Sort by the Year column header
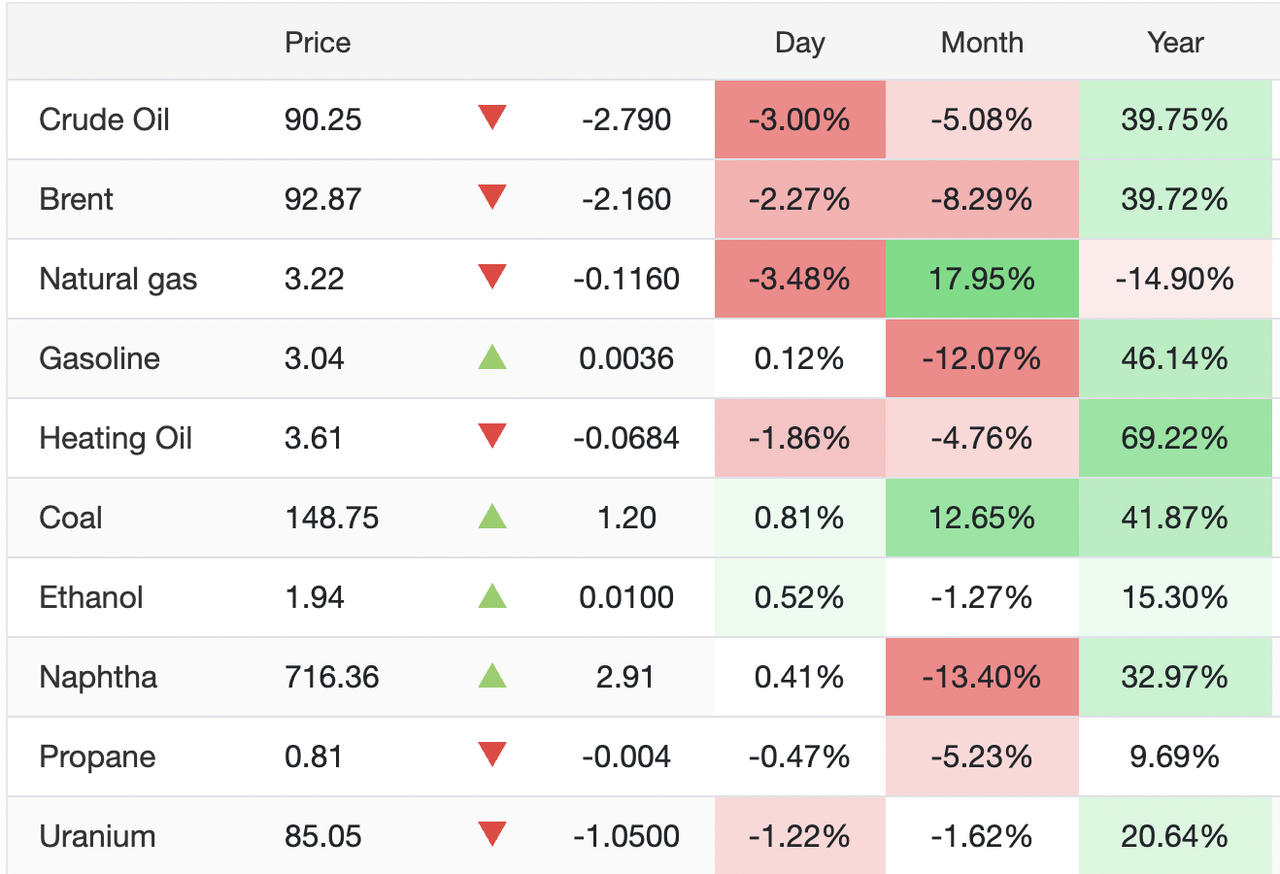The width and height of the screenshot is (1280, 874). tap(1175, 42)
